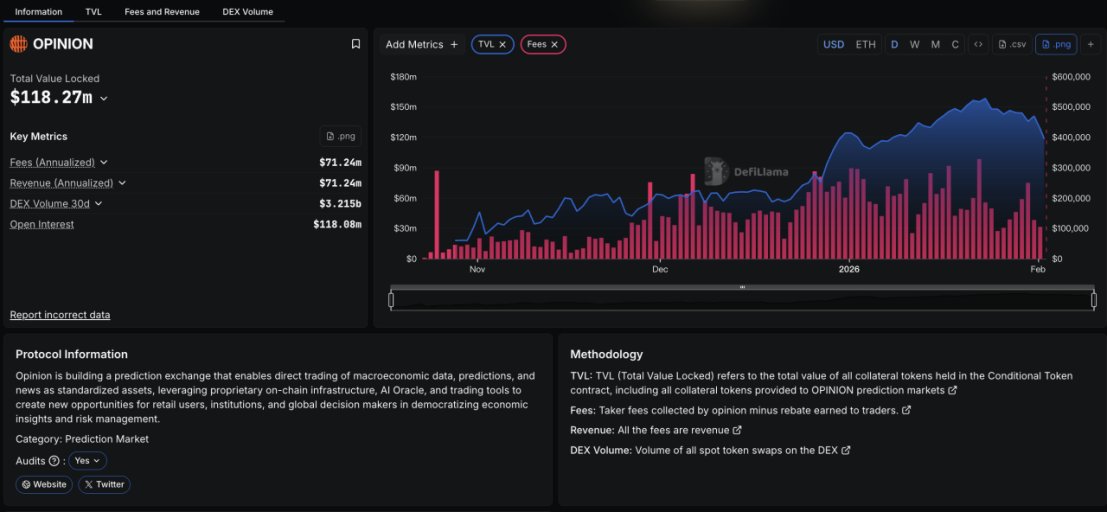The image size is (1108, 512).
Task: Select weekly (W) chart grouping
Action: point(914,44)
